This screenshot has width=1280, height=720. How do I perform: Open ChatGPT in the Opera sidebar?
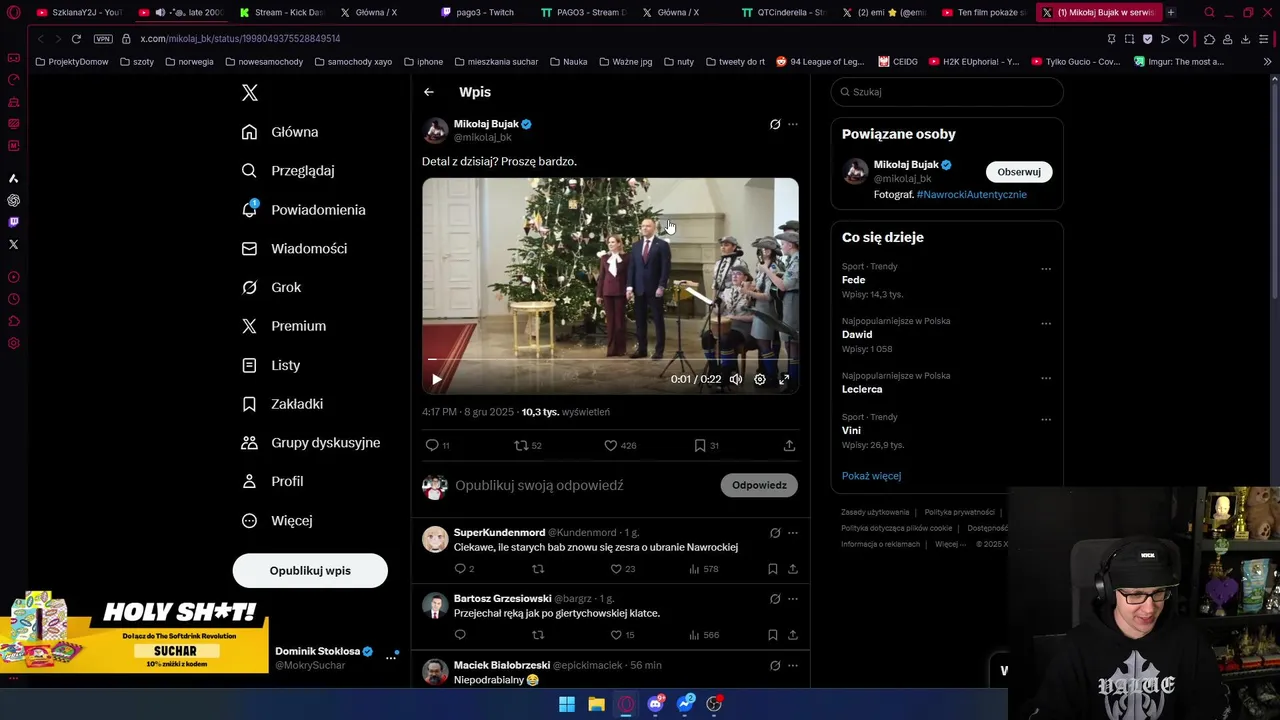pyautogui.click(x=13, y=200)
